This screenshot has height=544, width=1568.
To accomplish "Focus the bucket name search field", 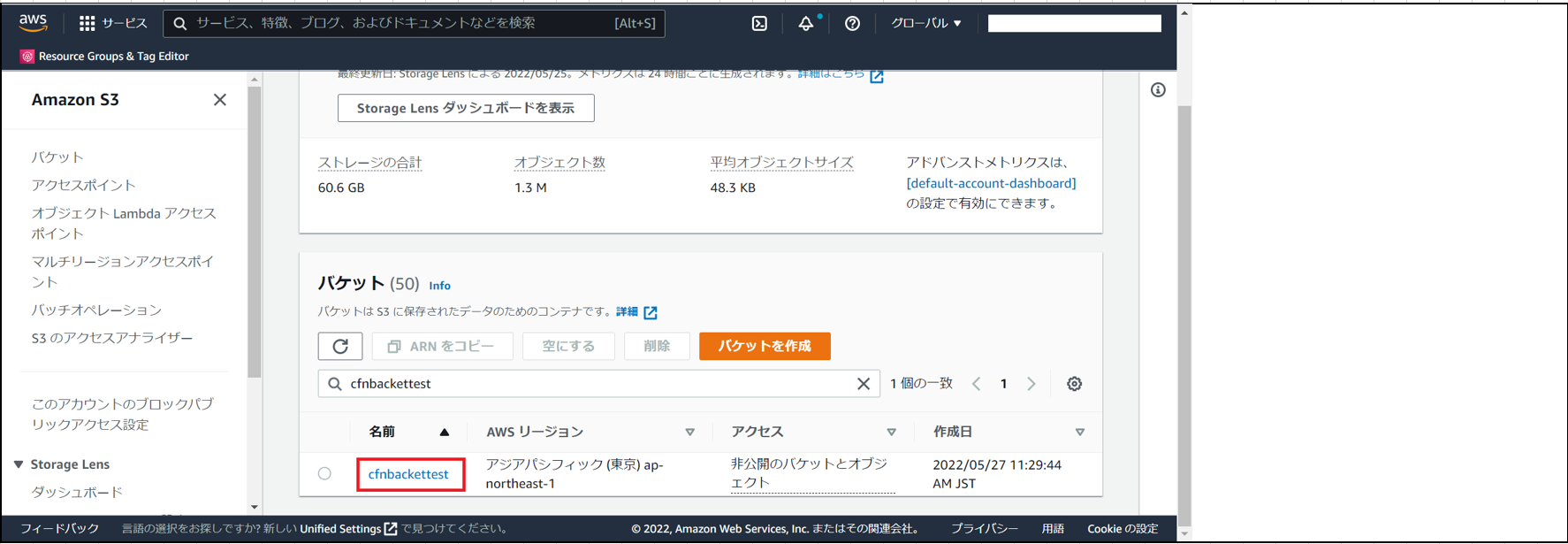I will [x=598, y=384].
